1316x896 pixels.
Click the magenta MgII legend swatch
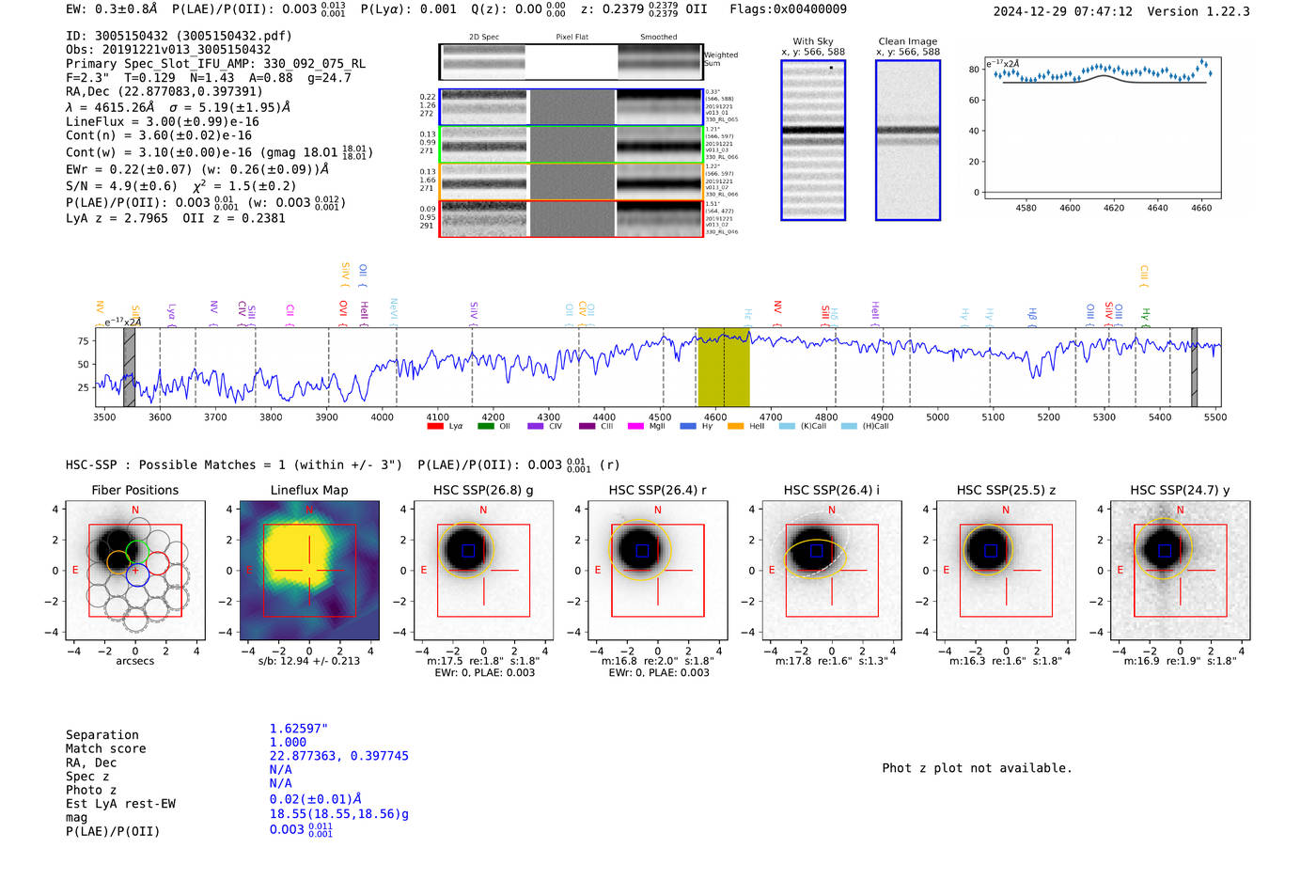point(635,426)
